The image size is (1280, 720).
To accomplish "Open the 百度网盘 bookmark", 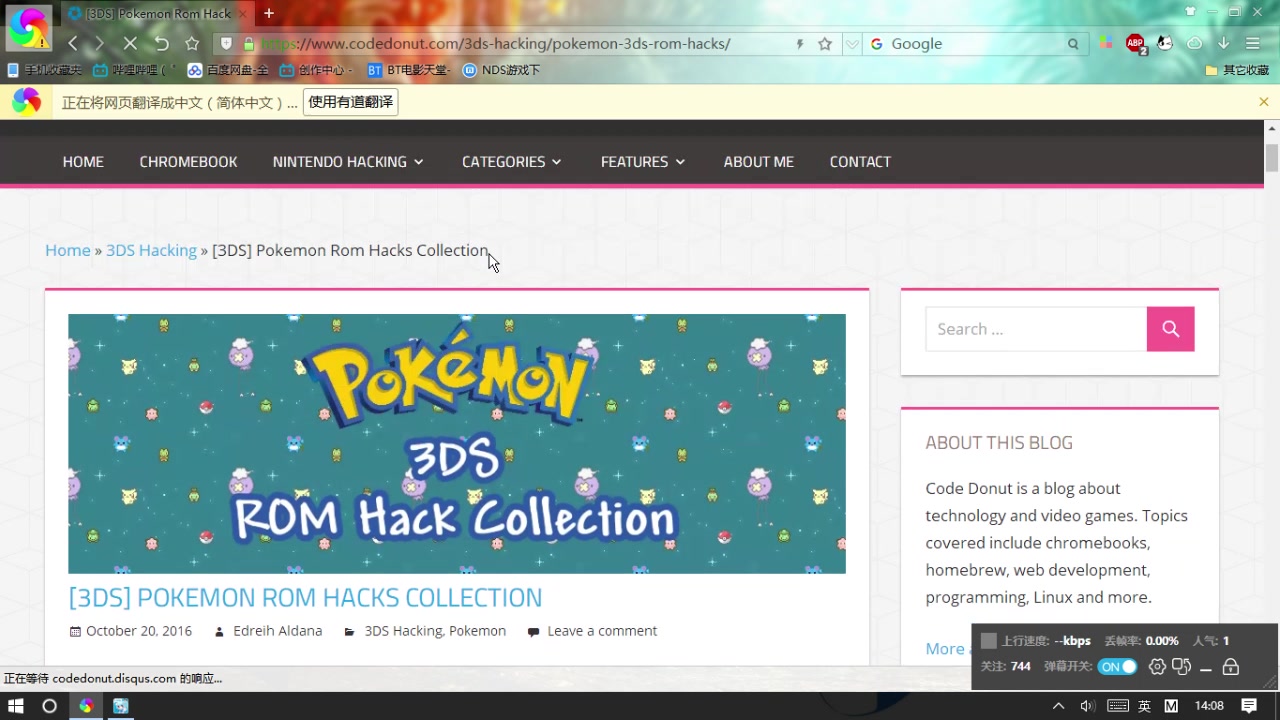I will pyautogui.click(x=228, y=70).
